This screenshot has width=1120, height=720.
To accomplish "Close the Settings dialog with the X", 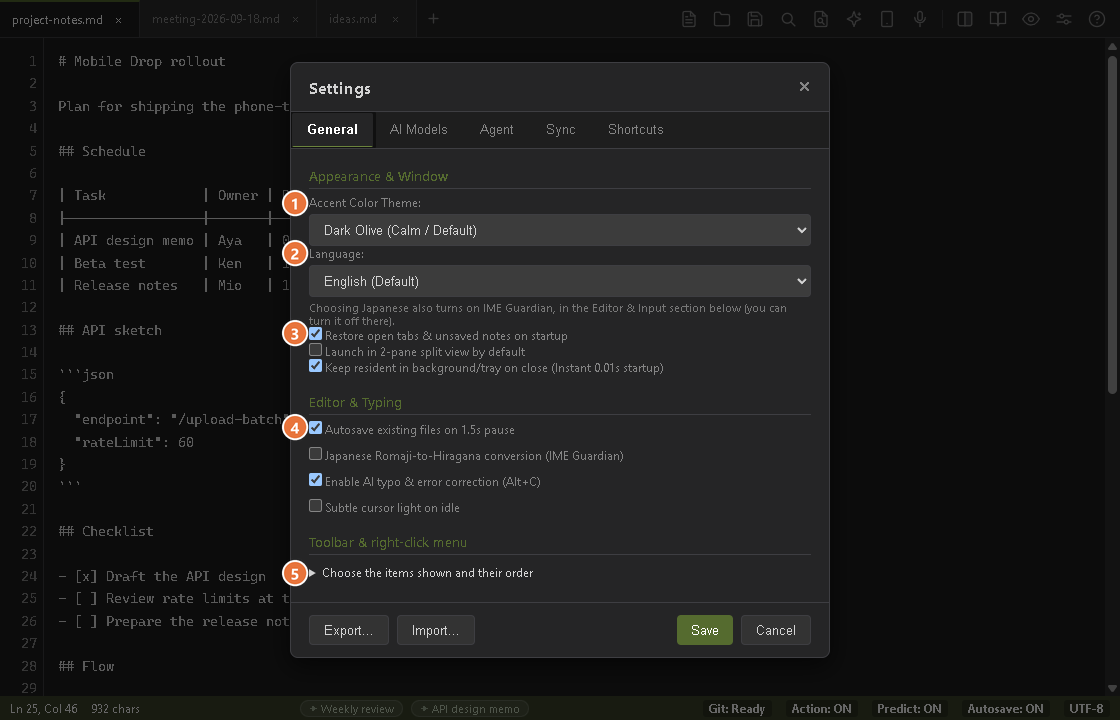I will pyautogui.click(x=804, y=86).
